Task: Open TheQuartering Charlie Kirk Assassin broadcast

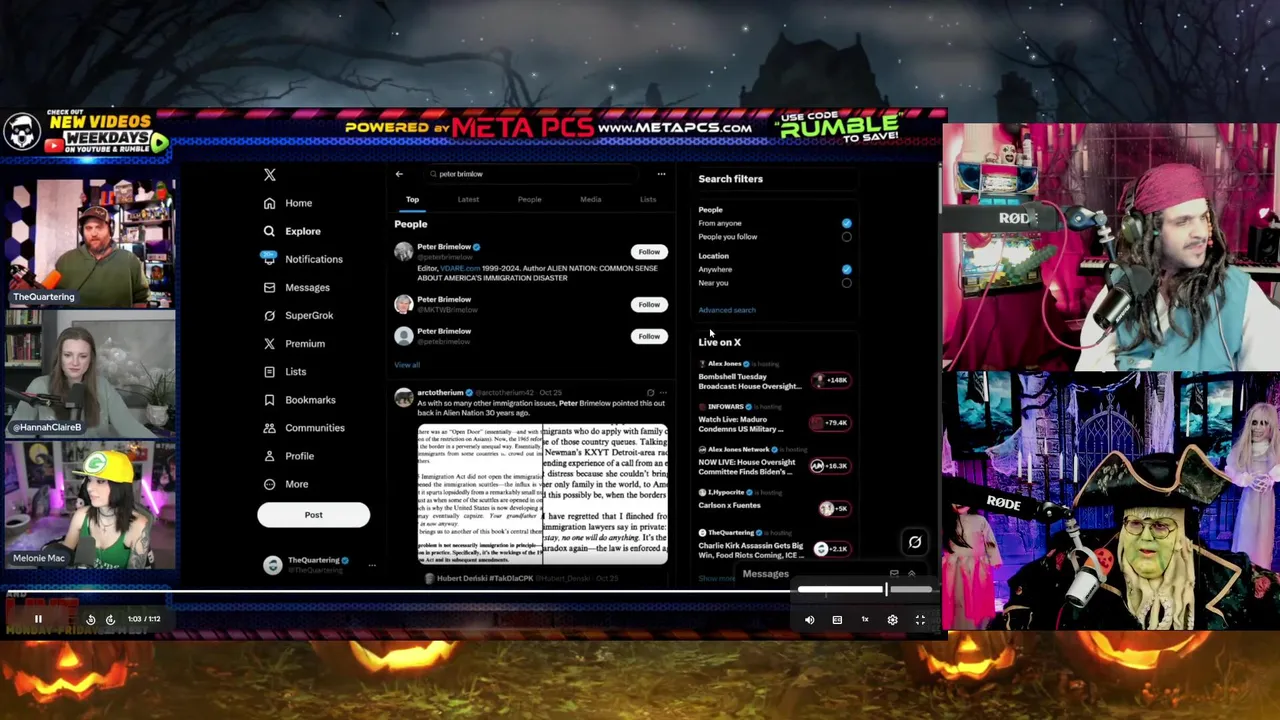Action: pyautogui.click(x=750, y=550)
